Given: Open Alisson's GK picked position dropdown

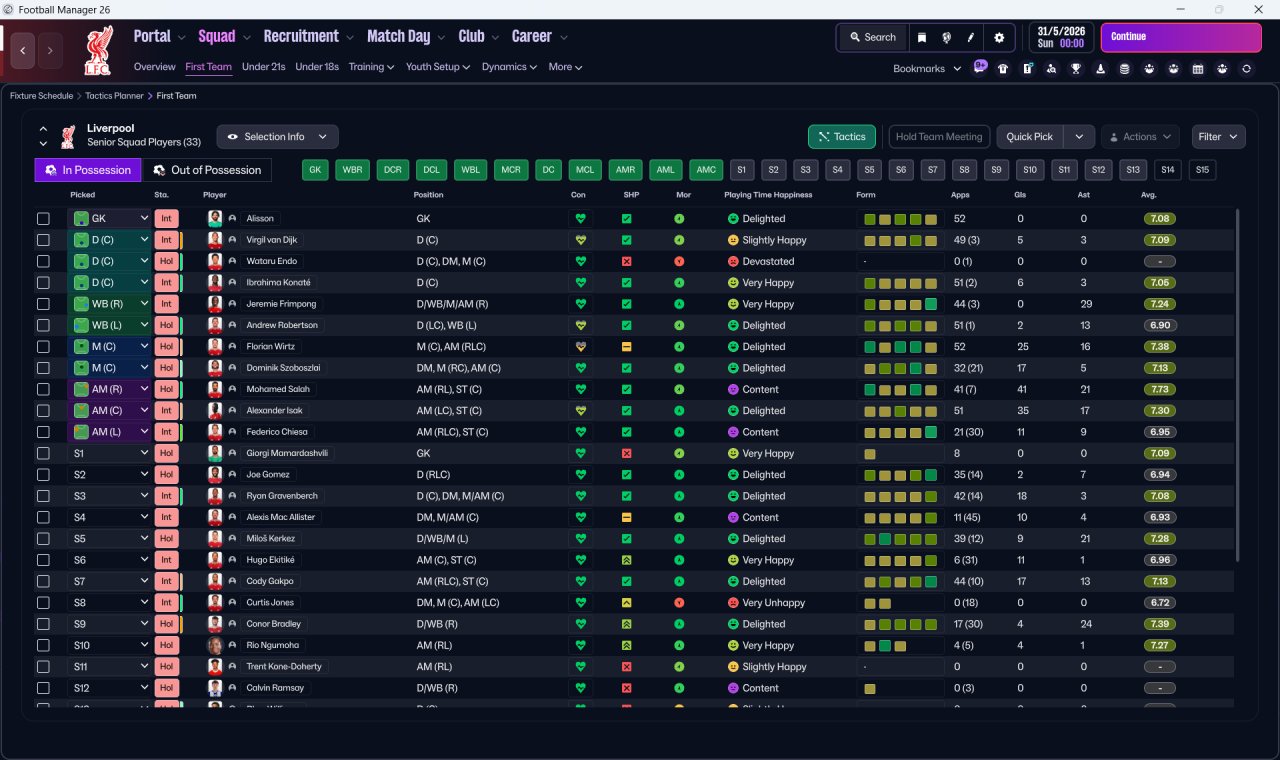Looking at the screenshot, I should [110, 218].
